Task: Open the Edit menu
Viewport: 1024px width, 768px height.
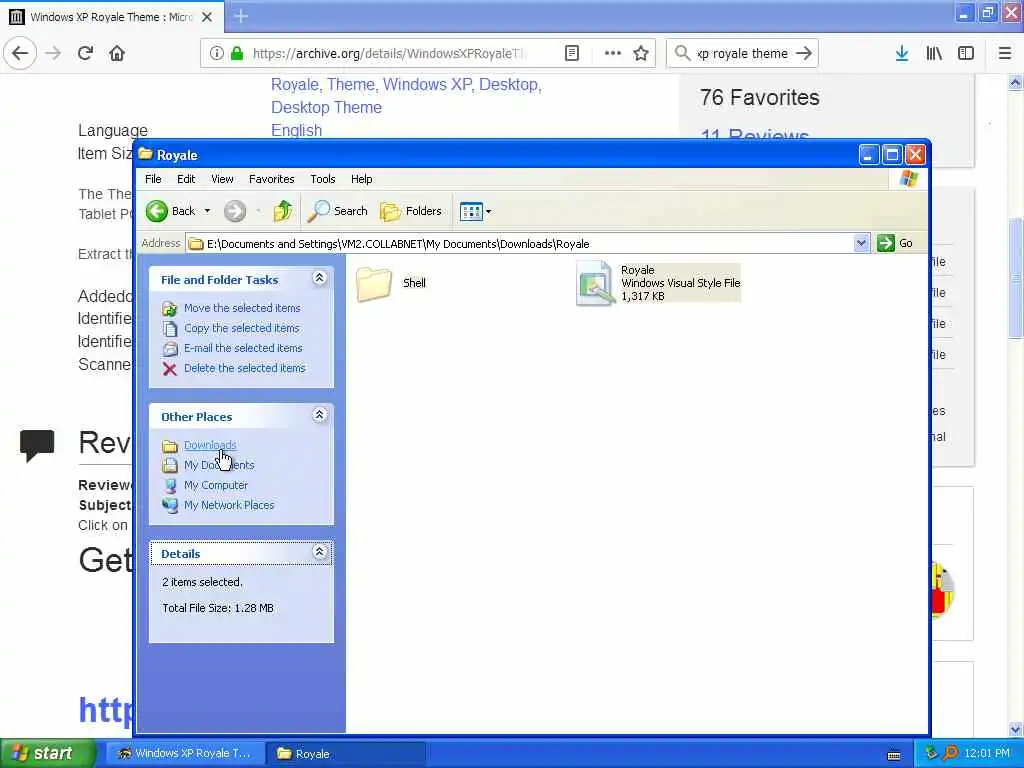Action: (186, 179)
